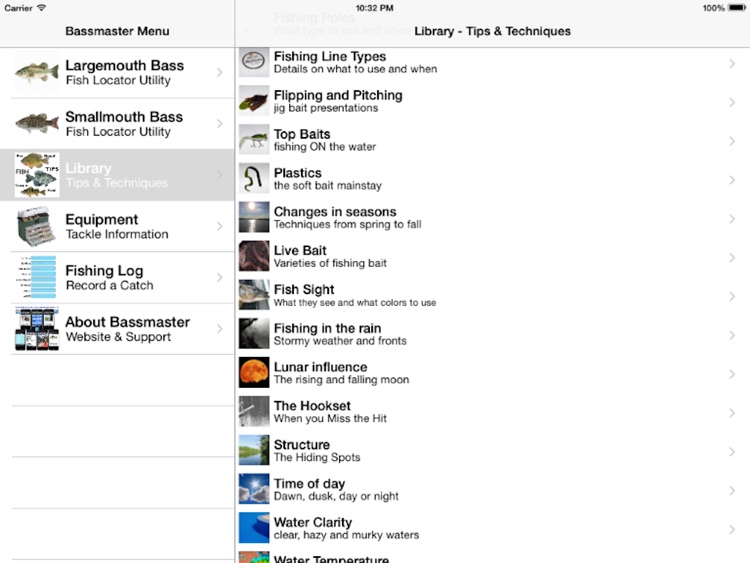Open the Plastics soft bait article

coord(493,179)
